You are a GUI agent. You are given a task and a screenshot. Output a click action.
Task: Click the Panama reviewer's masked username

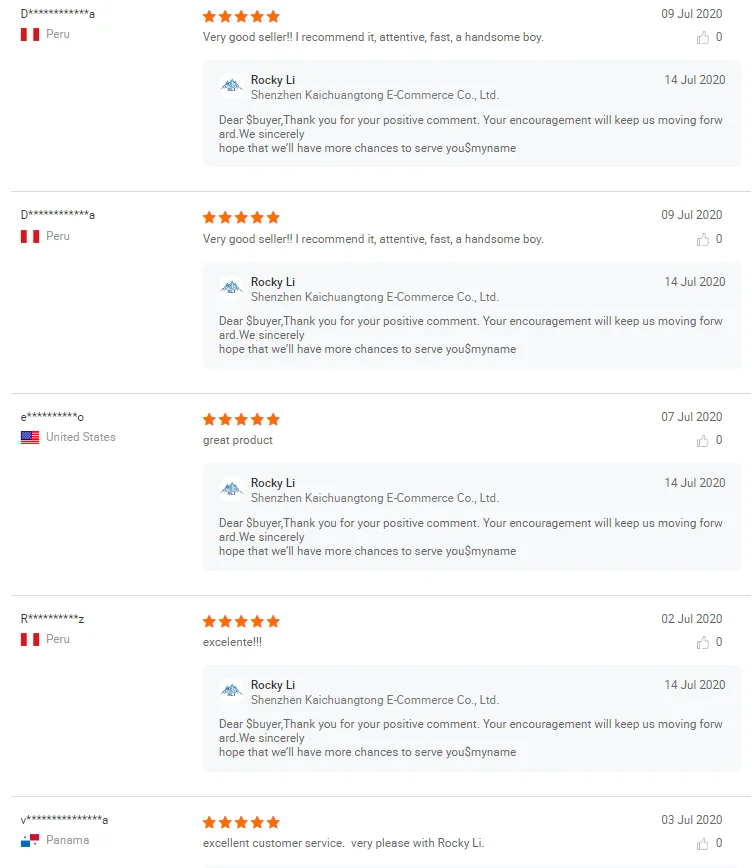pos(64,820)
